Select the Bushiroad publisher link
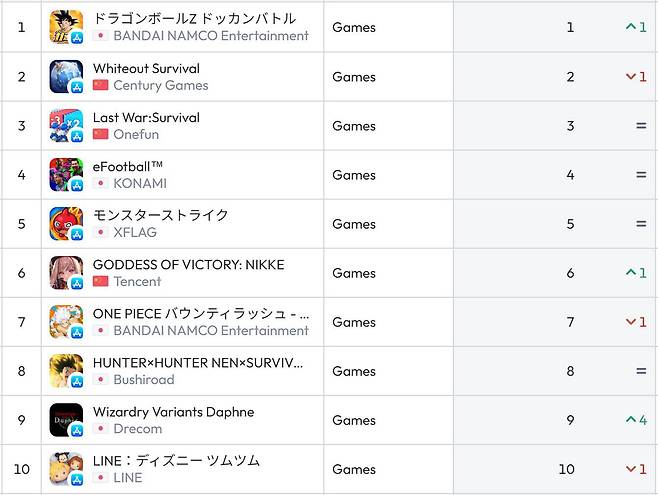Viewport: 658px width, 495px height. (x=144, y=380)
